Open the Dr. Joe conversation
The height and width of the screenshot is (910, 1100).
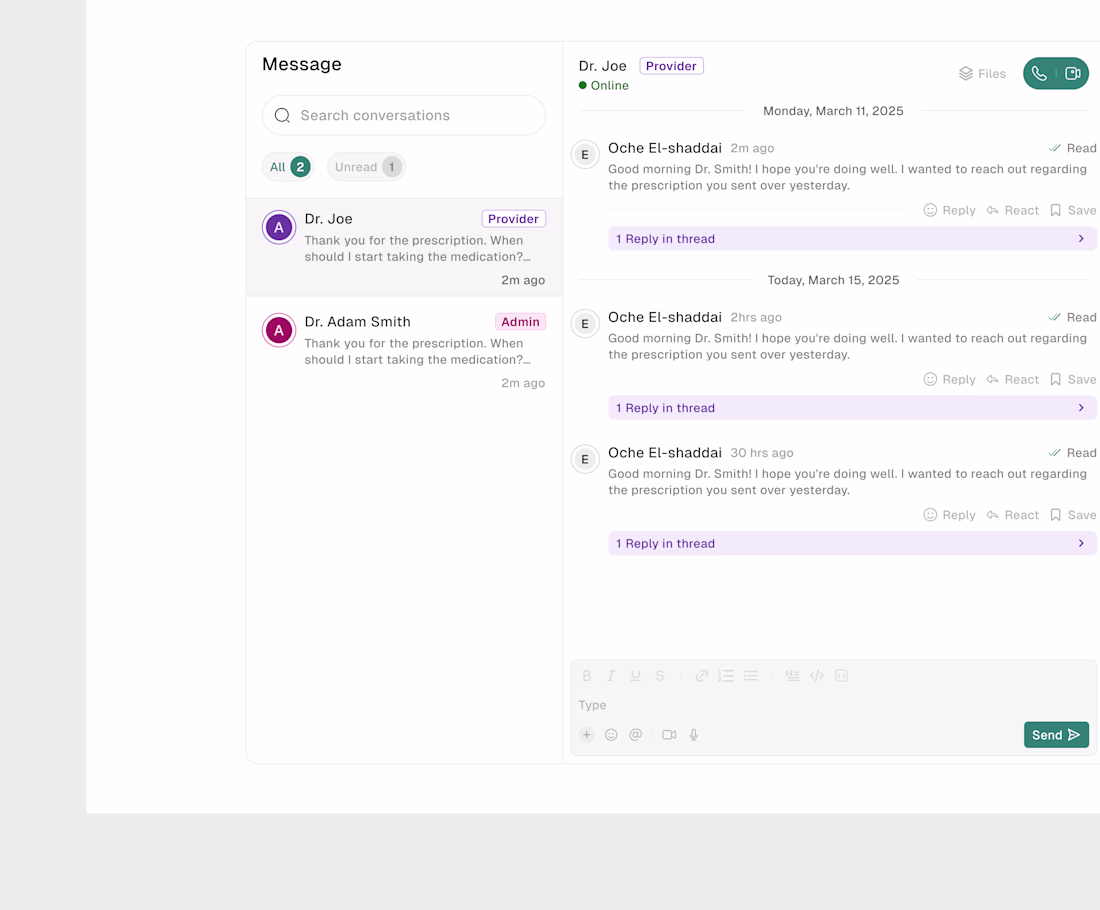pyautogui.click(x=404, y=247)
